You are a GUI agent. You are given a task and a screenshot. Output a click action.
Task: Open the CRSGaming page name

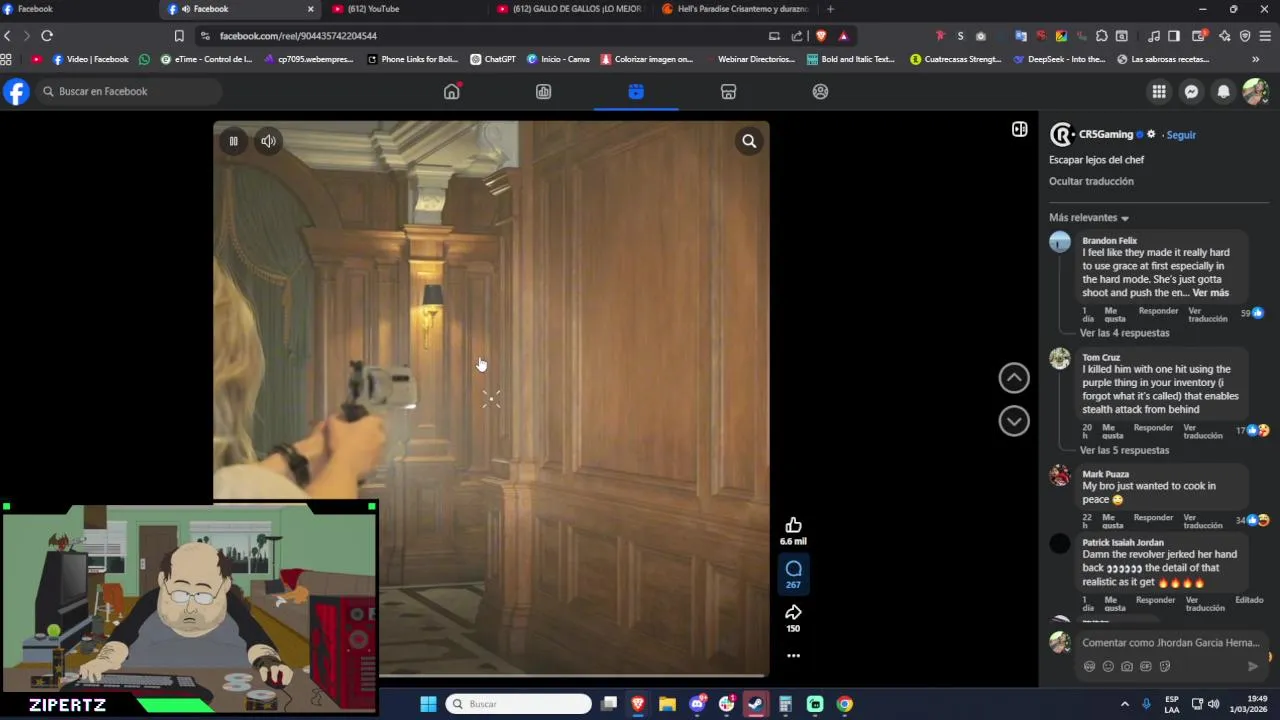pos(1106,134)
